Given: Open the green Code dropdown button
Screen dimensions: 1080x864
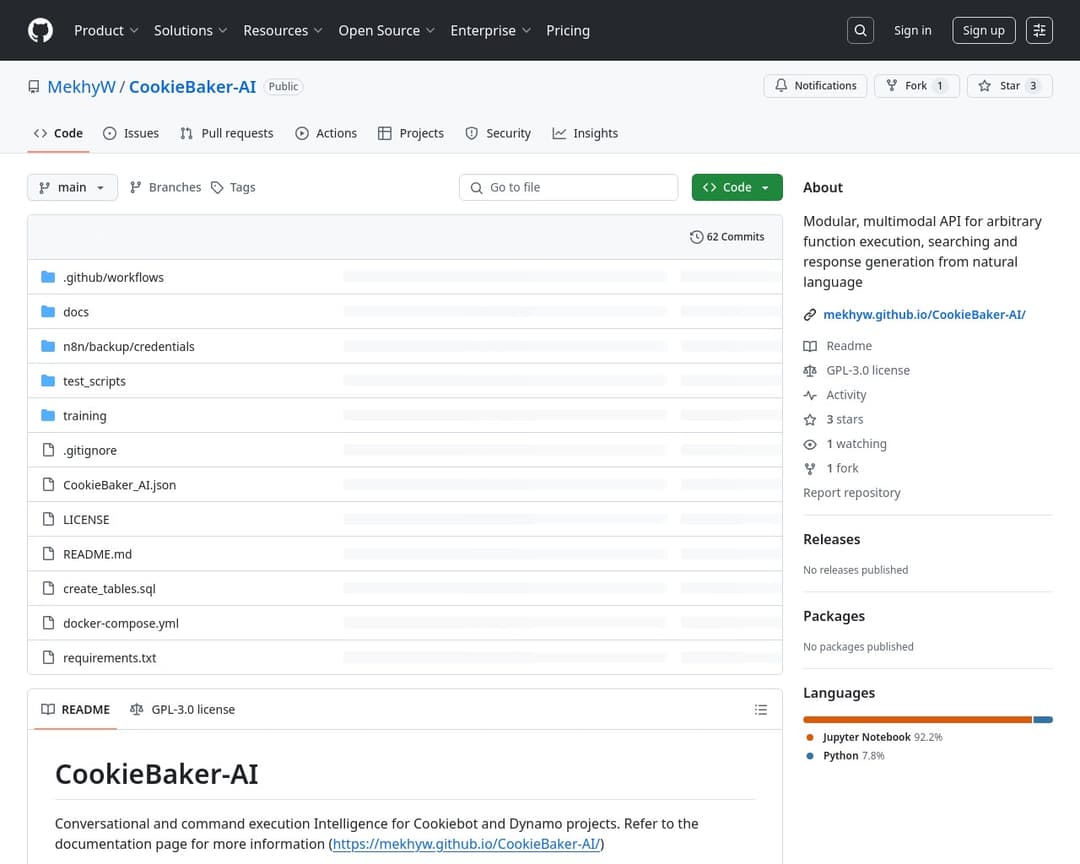Looking at the screenshot, I should (737, 187).
